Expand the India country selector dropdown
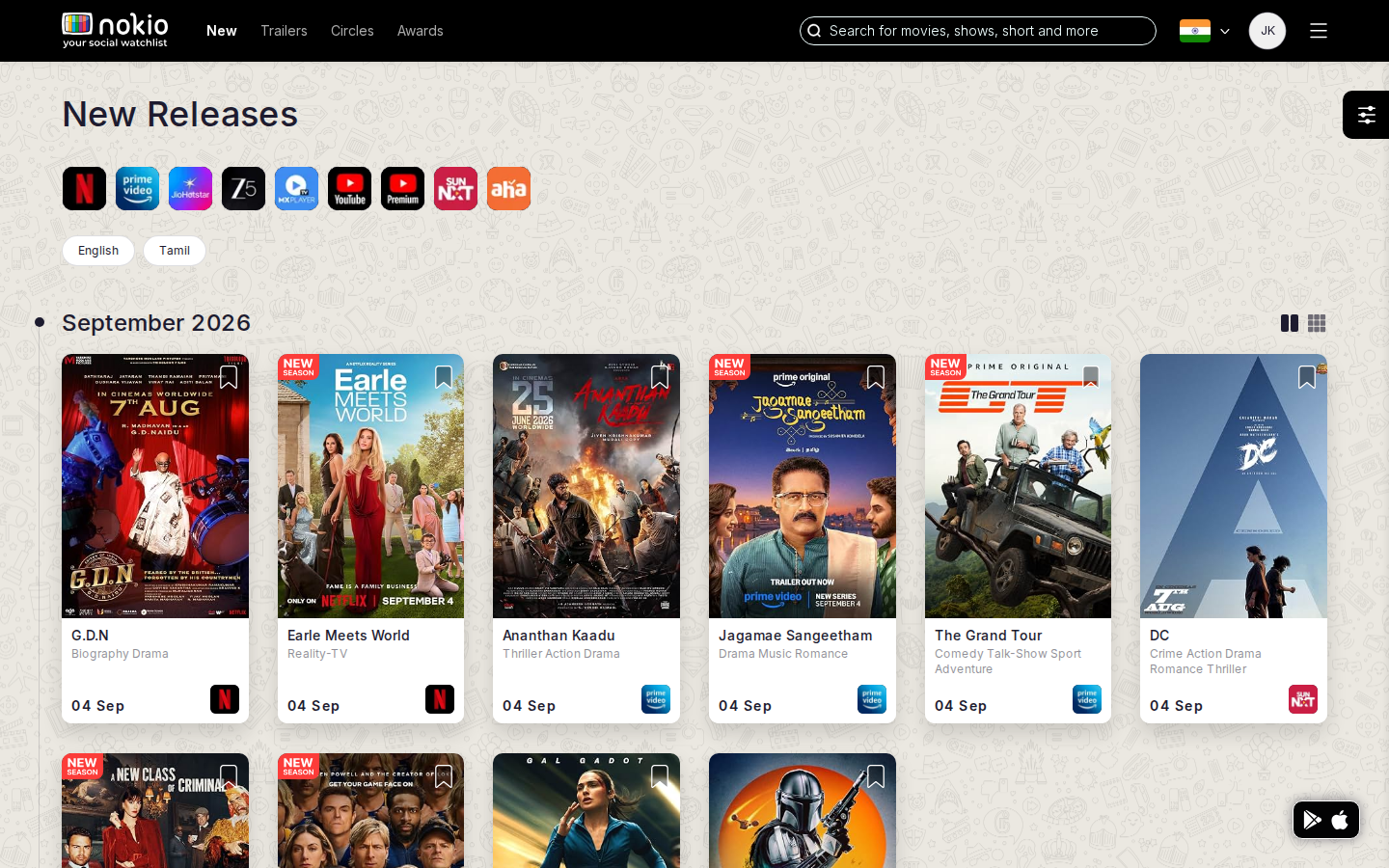 [1205, 31]
